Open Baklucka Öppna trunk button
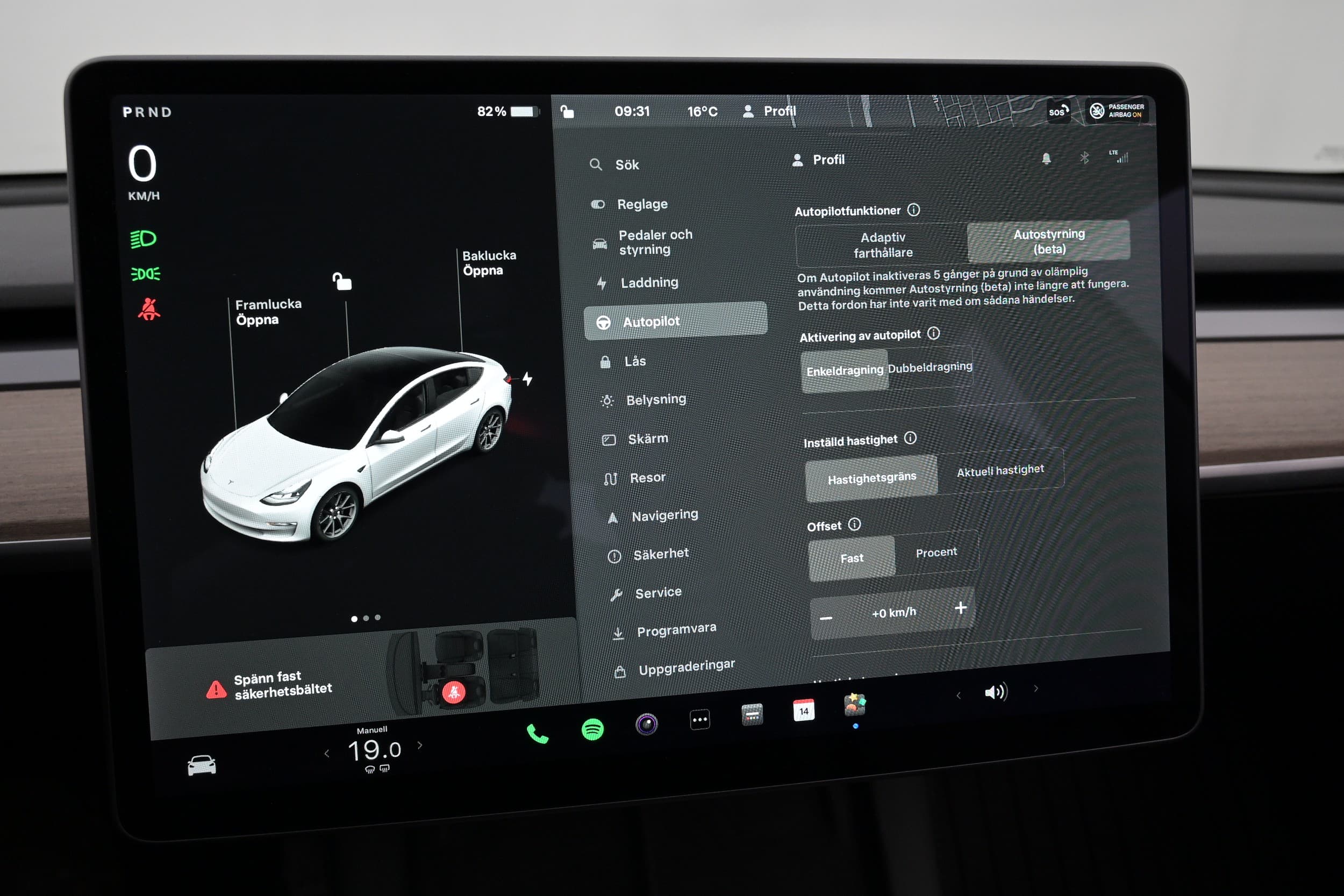Viewport: 1344px width, 896px height. [x=489, y=263]
